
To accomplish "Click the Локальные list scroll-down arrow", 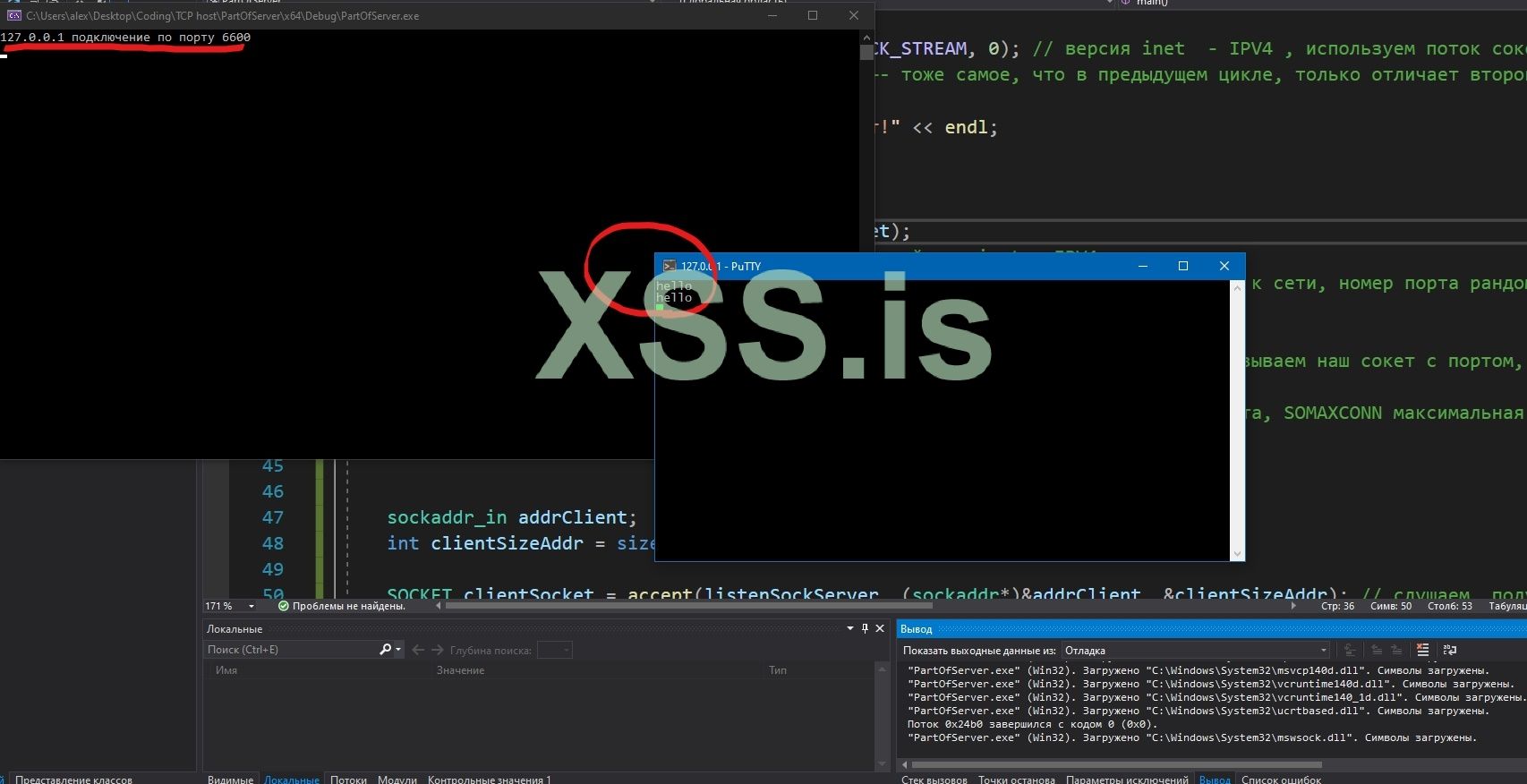I will pos(883,763).
